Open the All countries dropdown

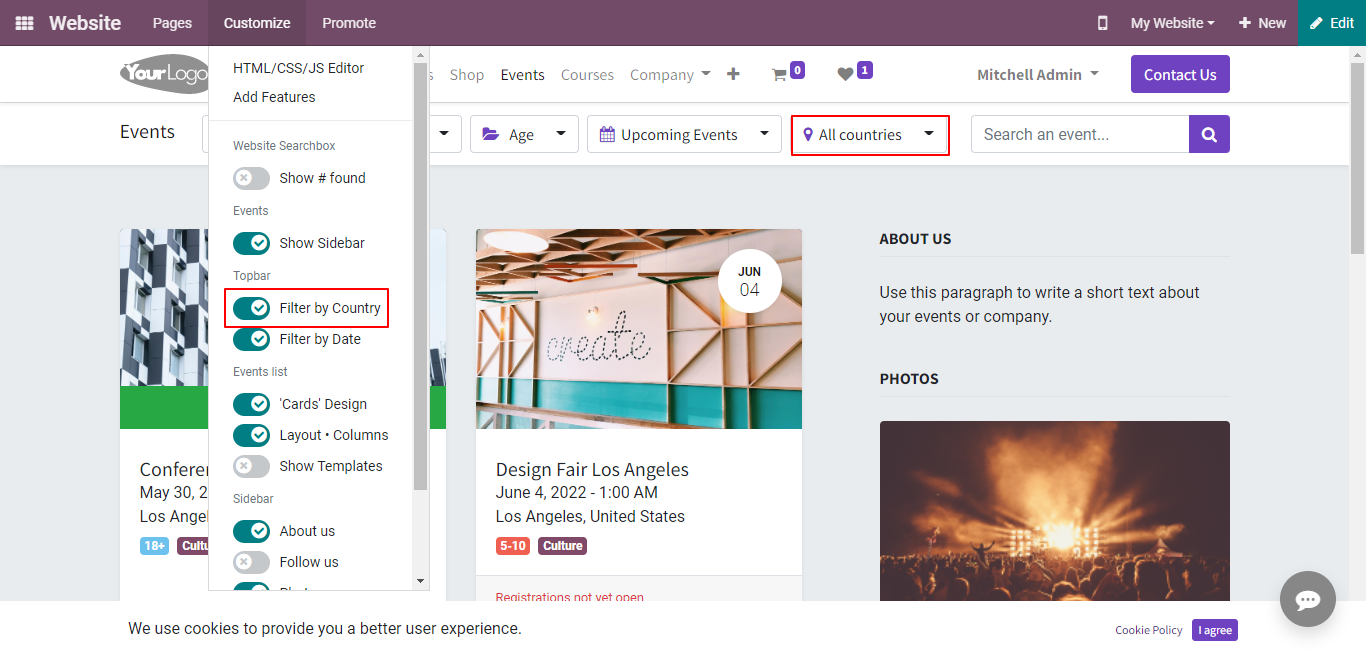pos(869,134)
